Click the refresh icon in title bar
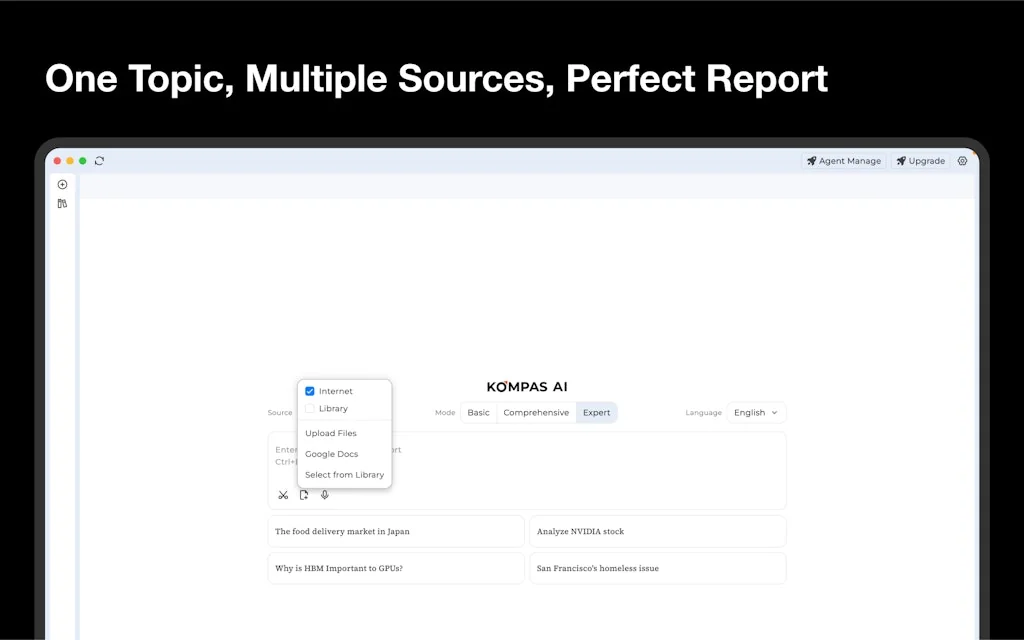Viewport: 1024px width, 640px height. [x=99, y=161]
